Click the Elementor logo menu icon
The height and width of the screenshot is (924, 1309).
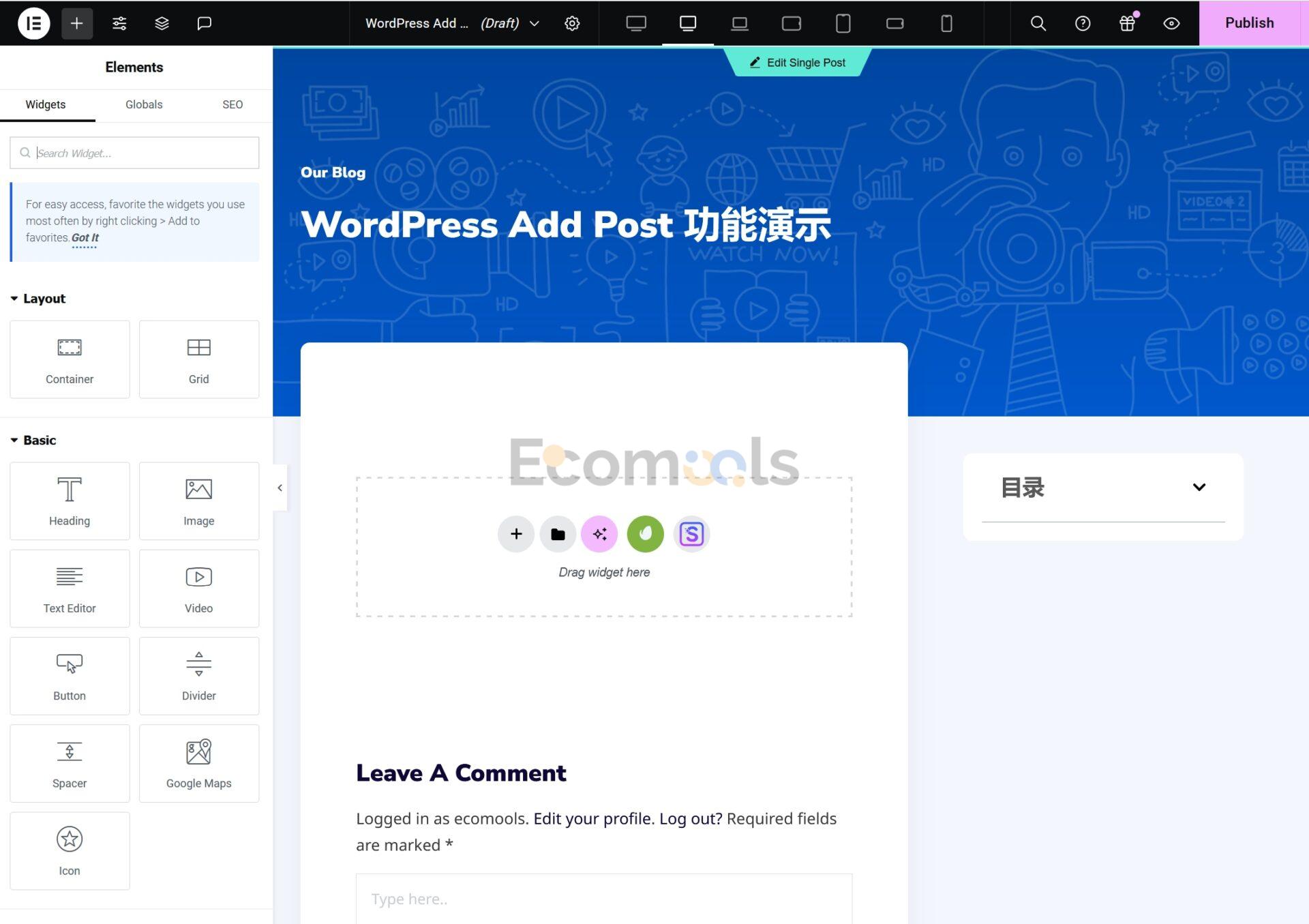click(33, 23)
